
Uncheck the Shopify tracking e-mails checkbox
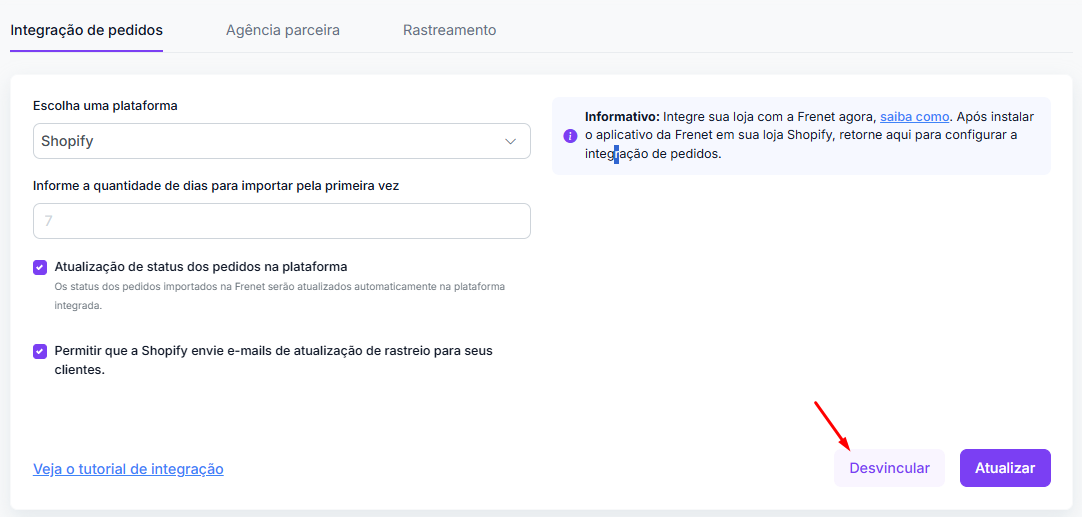pos(40,351)
